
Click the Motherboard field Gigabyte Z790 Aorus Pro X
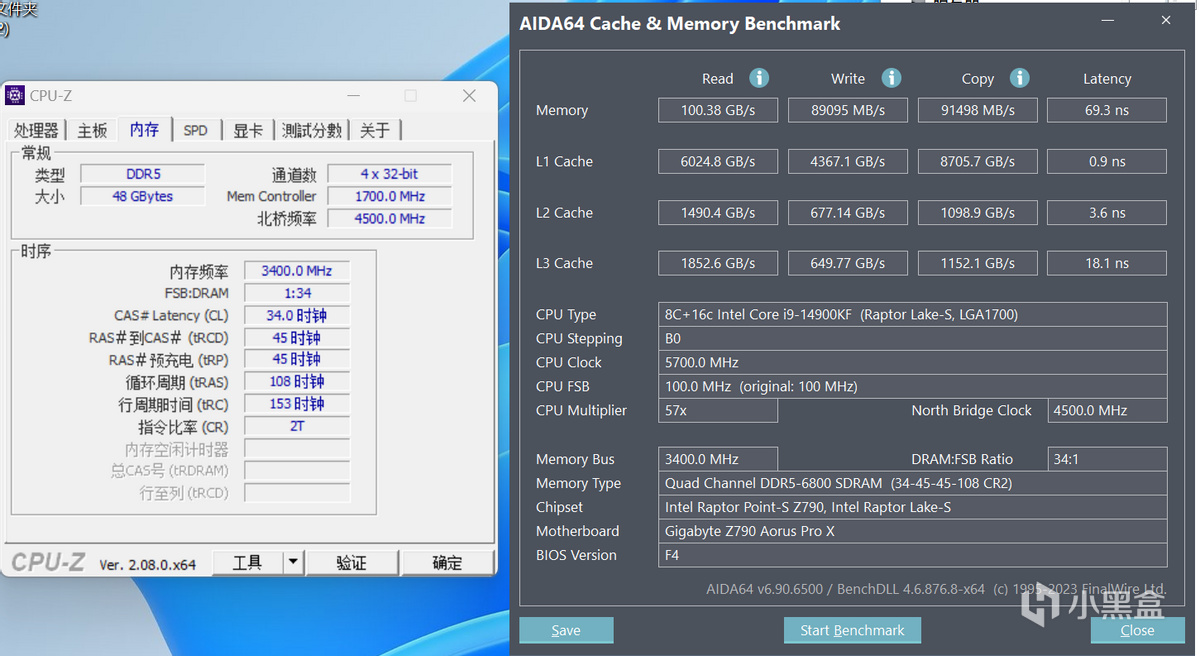pyautogui.click(x=912, y=531)
